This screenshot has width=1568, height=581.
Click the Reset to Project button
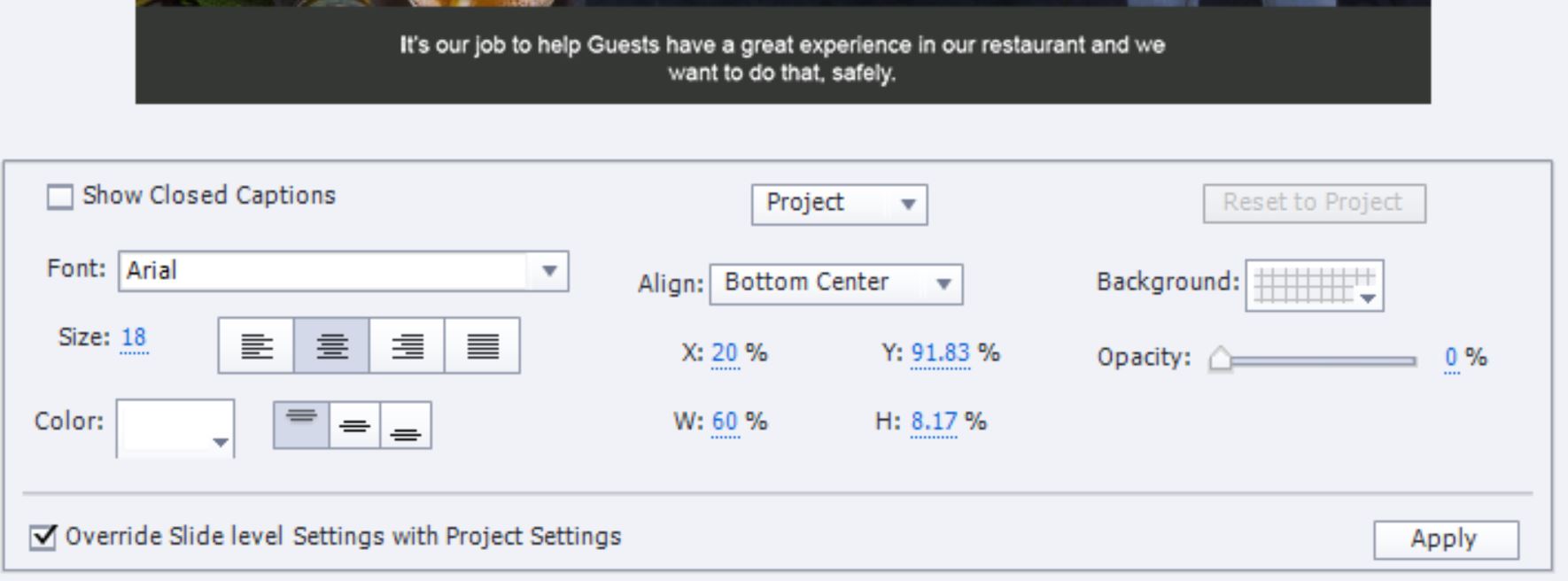(x=1314, y=204)
